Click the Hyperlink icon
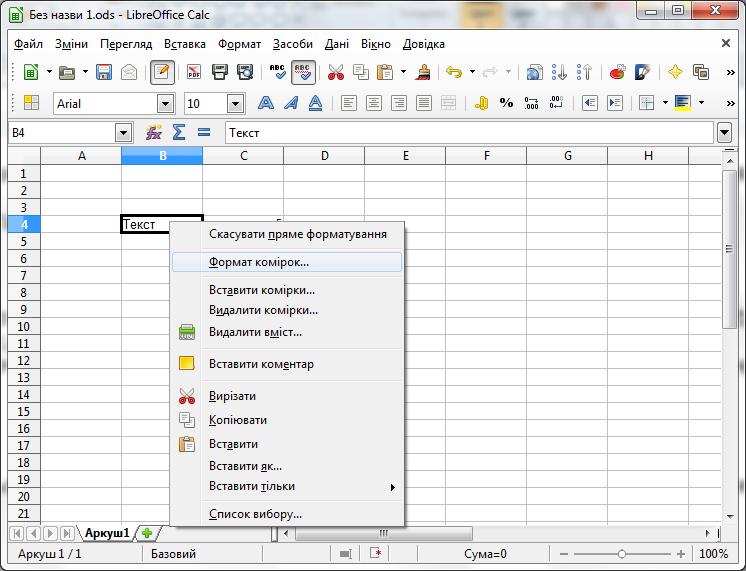 [x=534, y=72]
